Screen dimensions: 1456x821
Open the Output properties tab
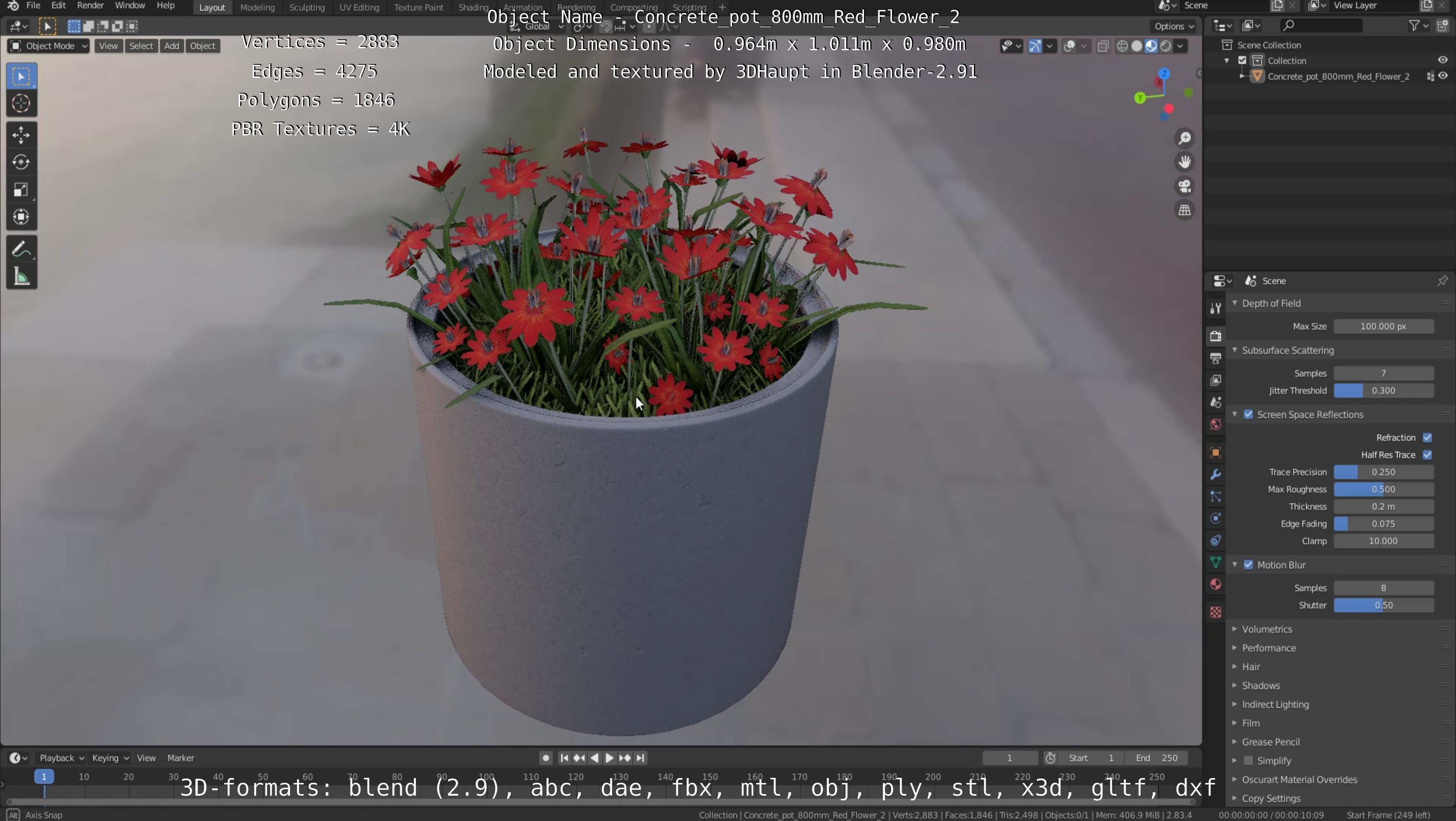tap(1215, 358)
